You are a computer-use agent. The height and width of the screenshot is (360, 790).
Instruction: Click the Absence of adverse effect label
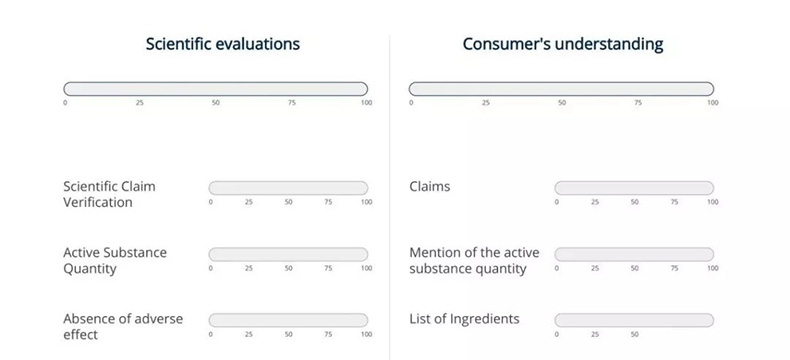tap(123, 326)
